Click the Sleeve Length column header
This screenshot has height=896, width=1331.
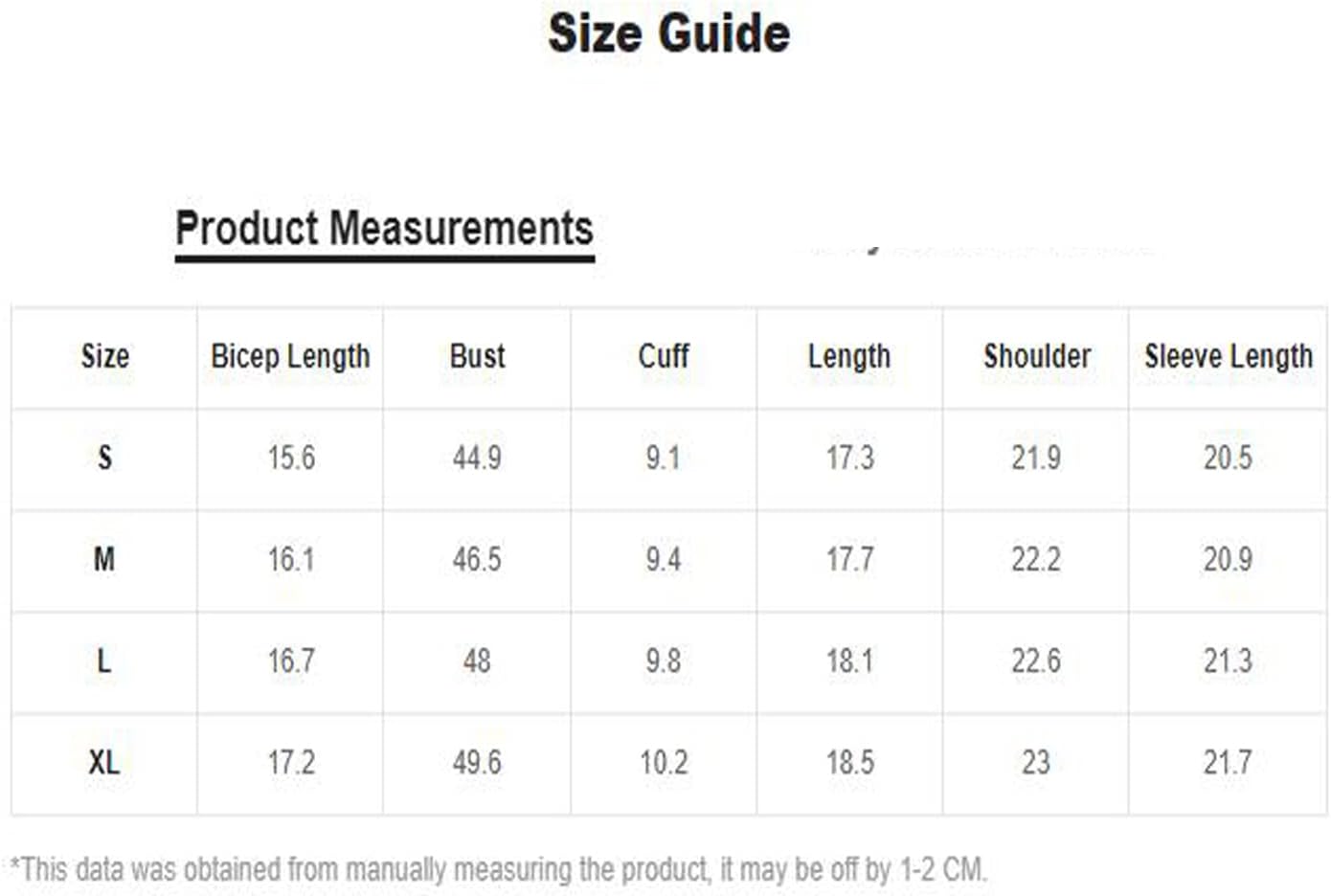1229,357
